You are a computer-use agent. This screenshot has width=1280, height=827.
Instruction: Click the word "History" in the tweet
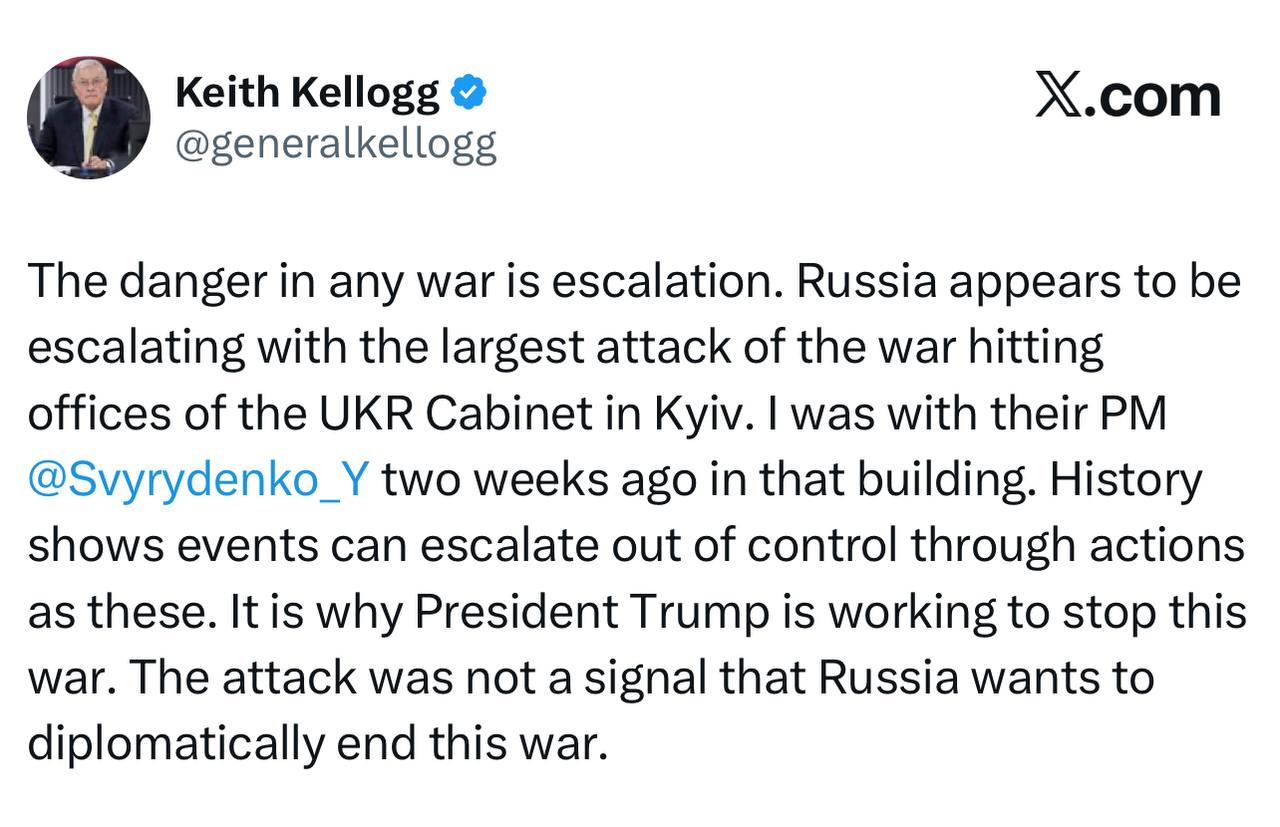1125,481
